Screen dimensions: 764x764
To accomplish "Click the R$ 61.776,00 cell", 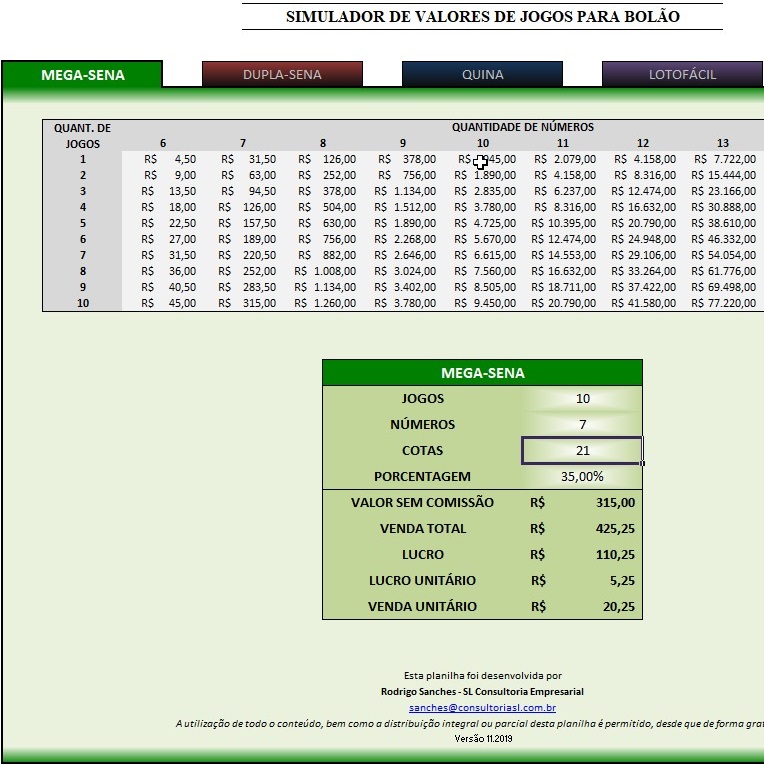I will click(x=723, y=271).
